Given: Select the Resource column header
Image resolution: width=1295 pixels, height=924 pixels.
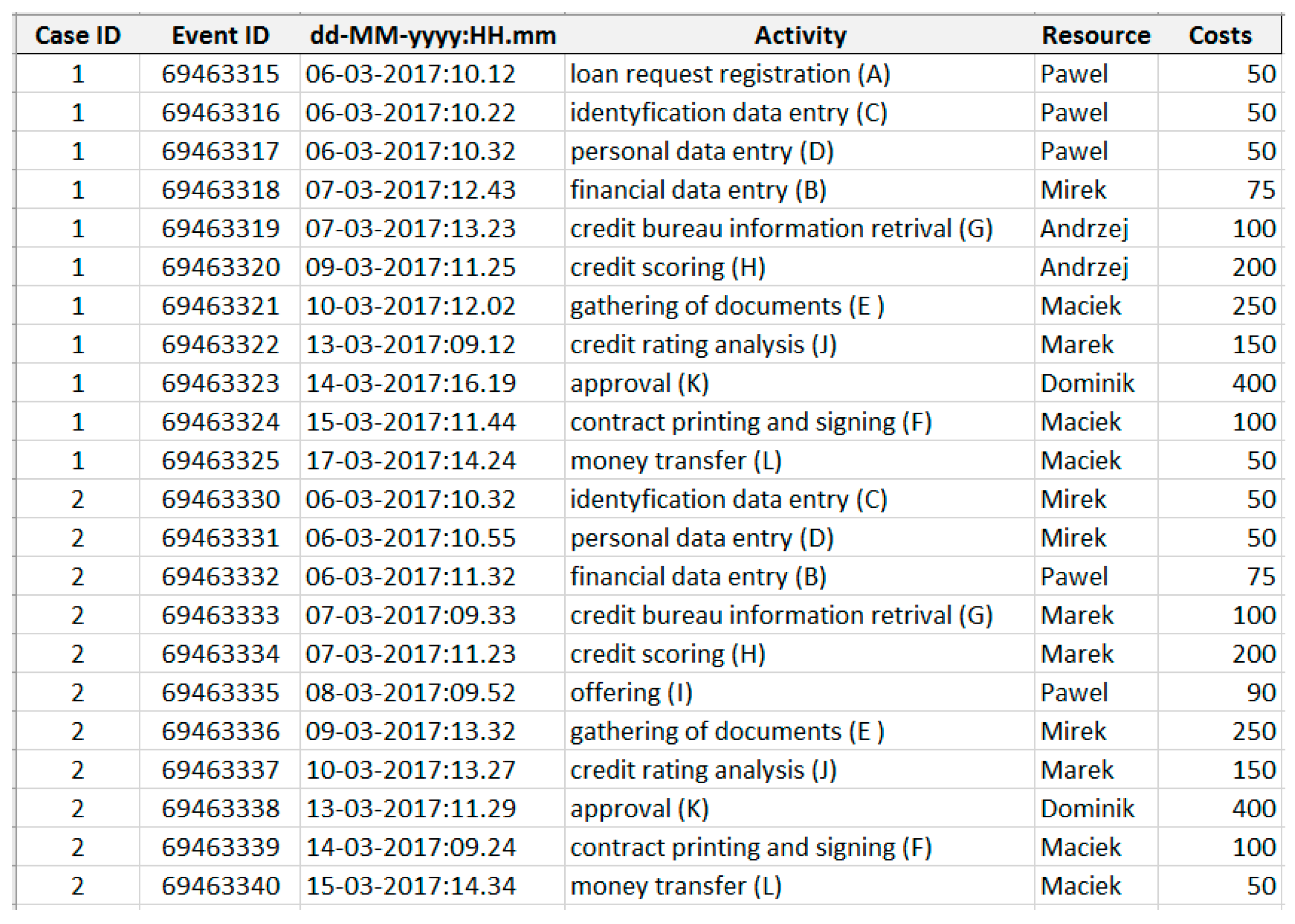Looking at the screenshot, I should [1096, 35].
